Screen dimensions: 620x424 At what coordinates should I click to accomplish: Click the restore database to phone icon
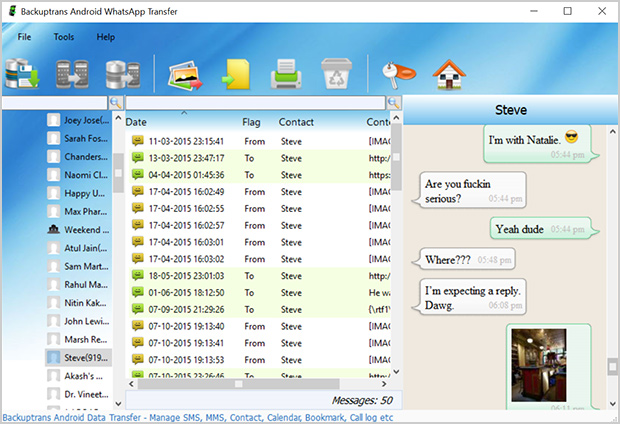pyautogui.click(x=123, y=74)
